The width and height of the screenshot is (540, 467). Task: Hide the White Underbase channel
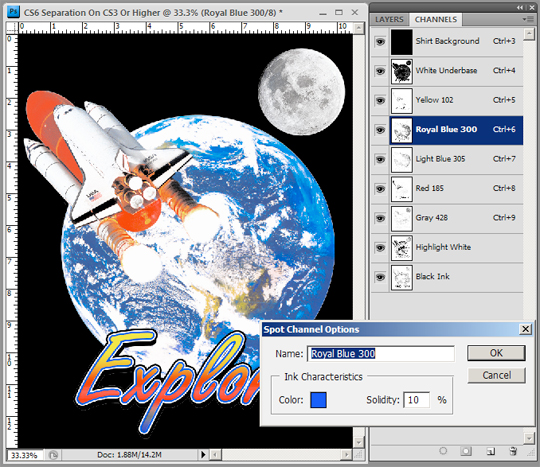[380, 71]
